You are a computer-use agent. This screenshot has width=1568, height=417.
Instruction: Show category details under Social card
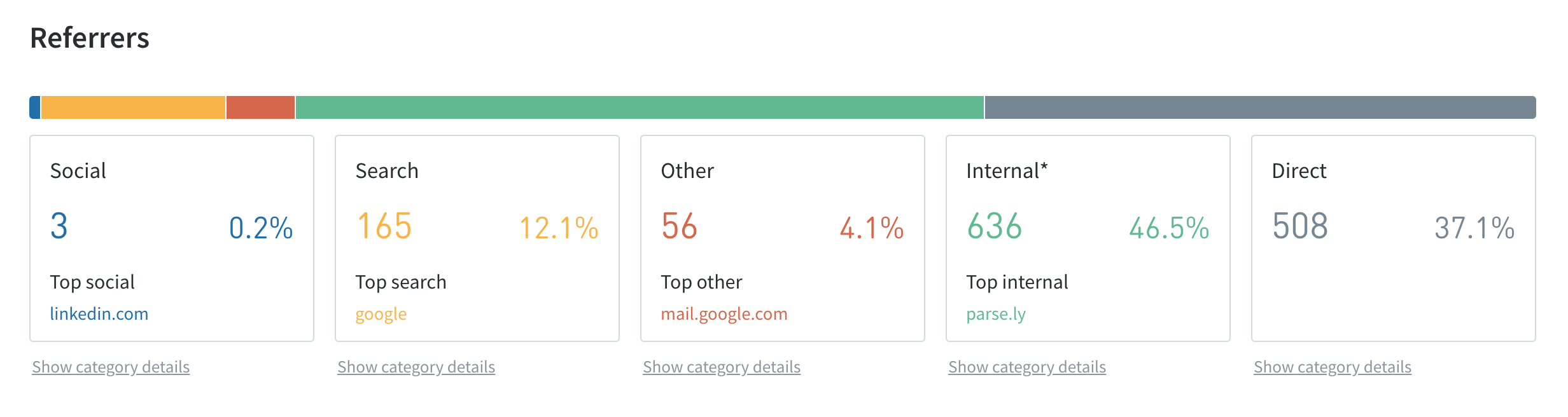111,367
